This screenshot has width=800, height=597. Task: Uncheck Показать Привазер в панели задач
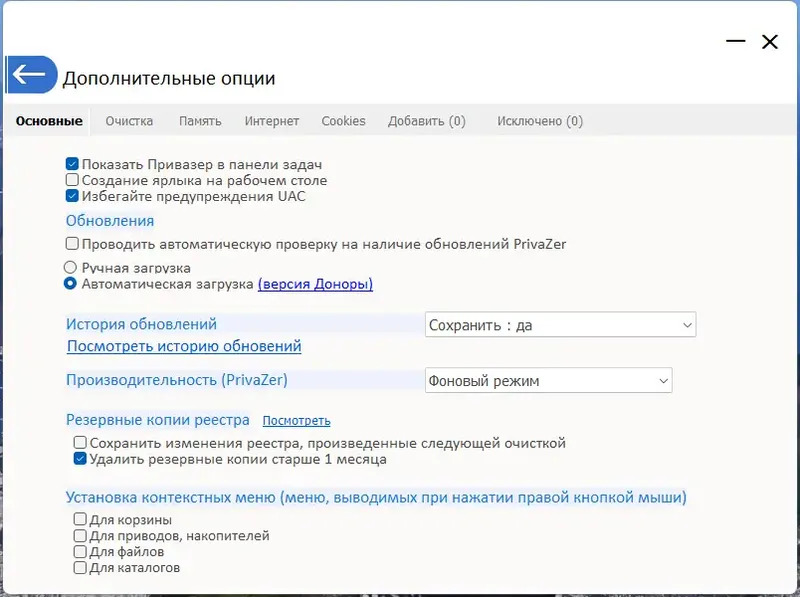[x=72, y=164]
